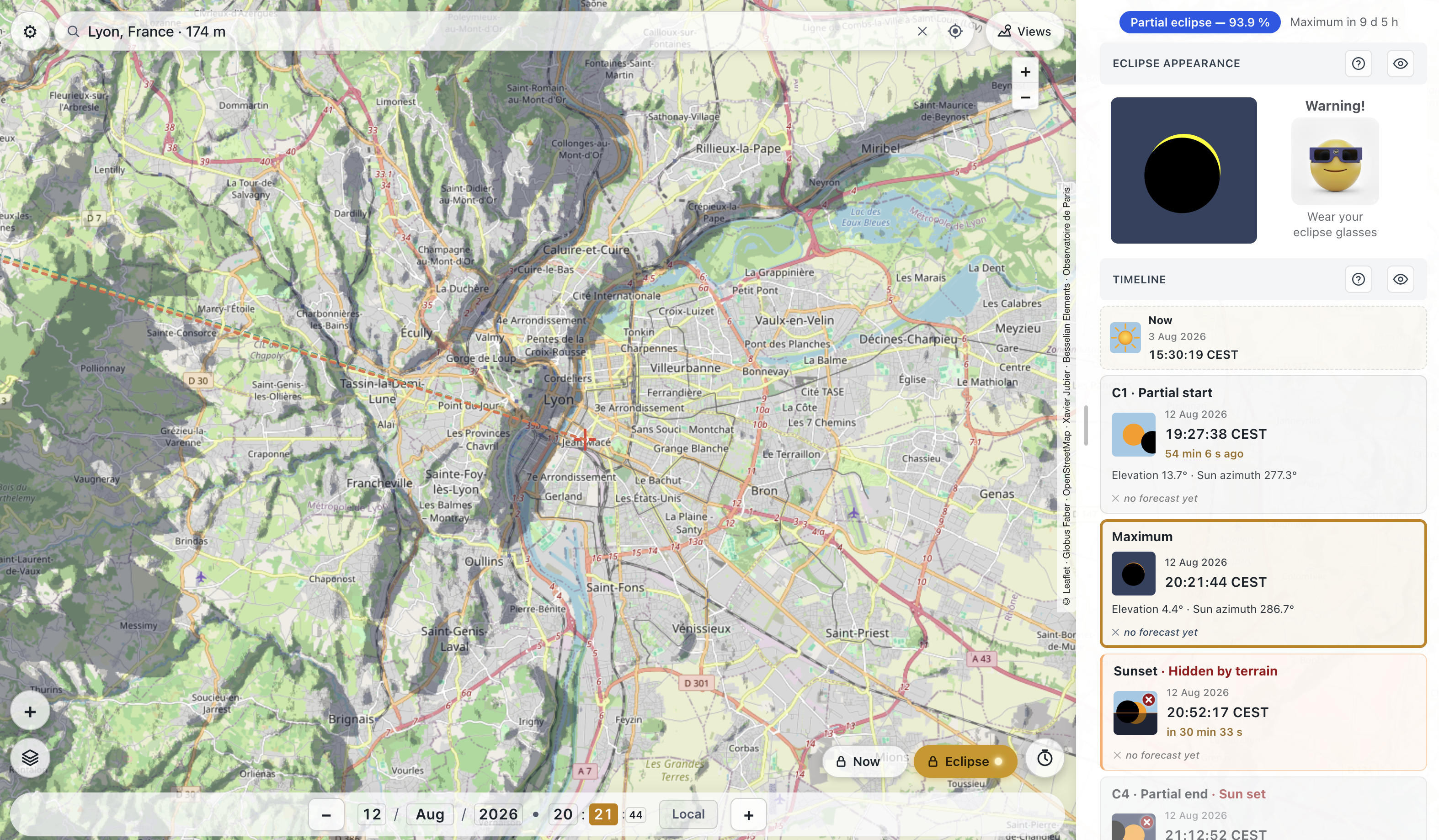
Task: Click 'Elevation 4.4° · Sun azimuth 286.7°' text
Action: 1203,609
